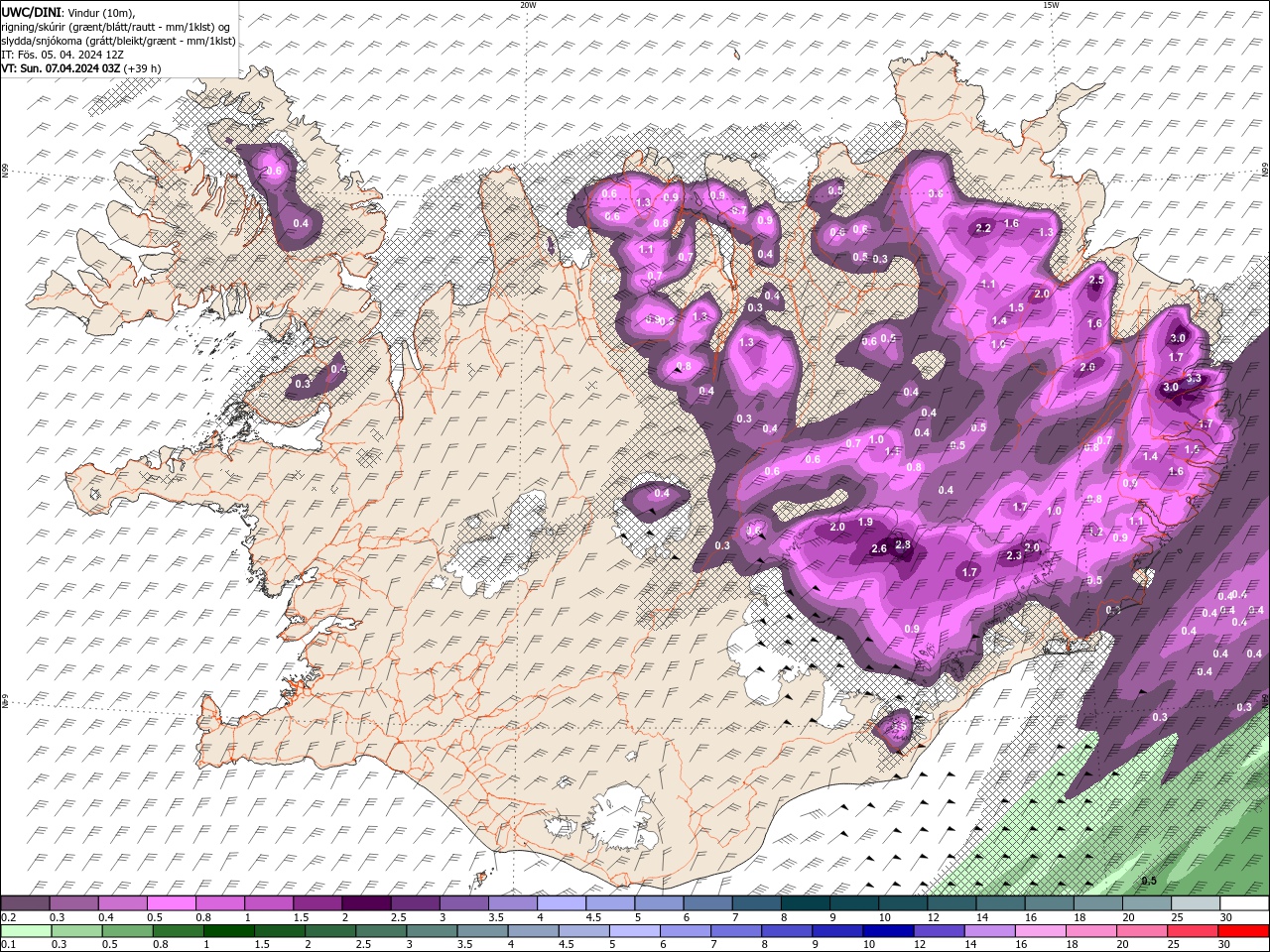Pick the dark purple 2 swatch in snow legend

click(x=365, y=903)
